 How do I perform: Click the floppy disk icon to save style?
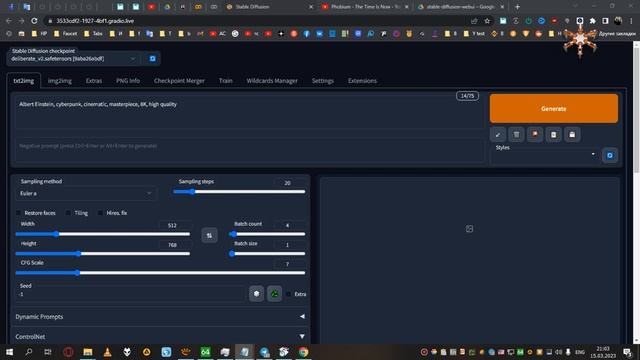[572, 134]
